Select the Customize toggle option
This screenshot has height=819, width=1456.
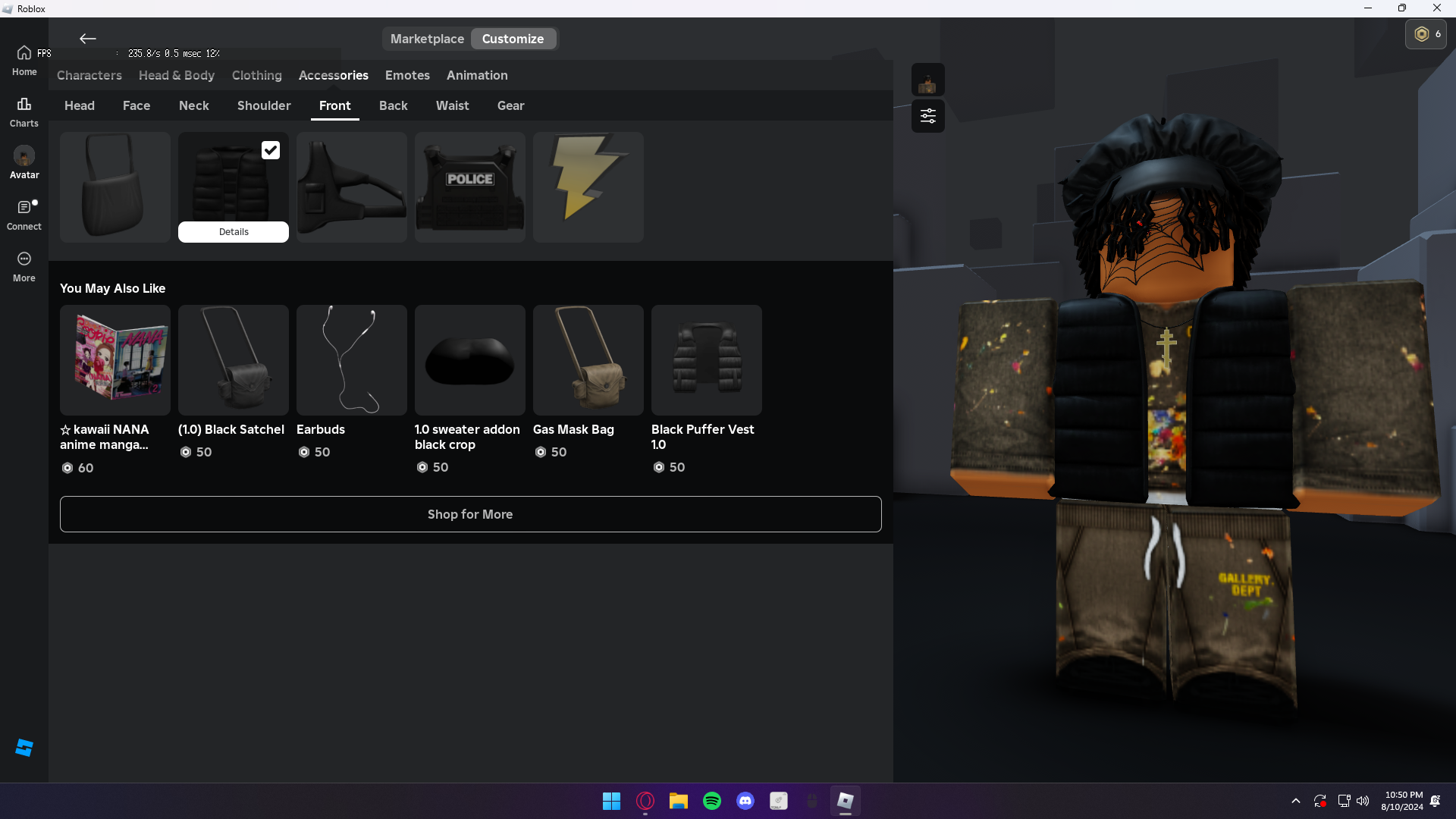coord(513,39)
